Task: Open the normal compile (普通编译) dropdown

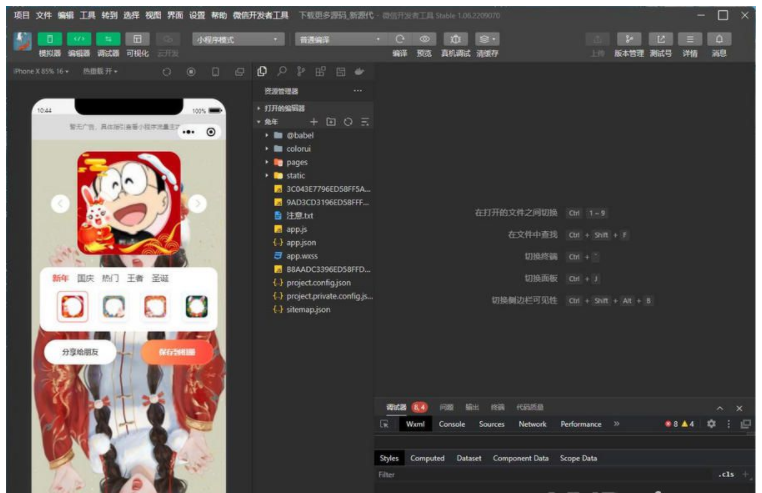Action: (338, 39)
